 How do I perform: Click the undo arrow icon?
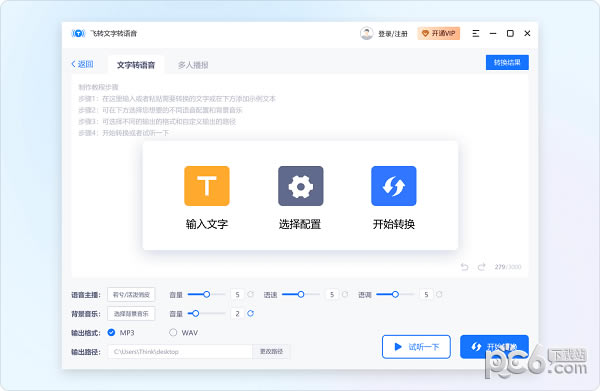(464, 267)
